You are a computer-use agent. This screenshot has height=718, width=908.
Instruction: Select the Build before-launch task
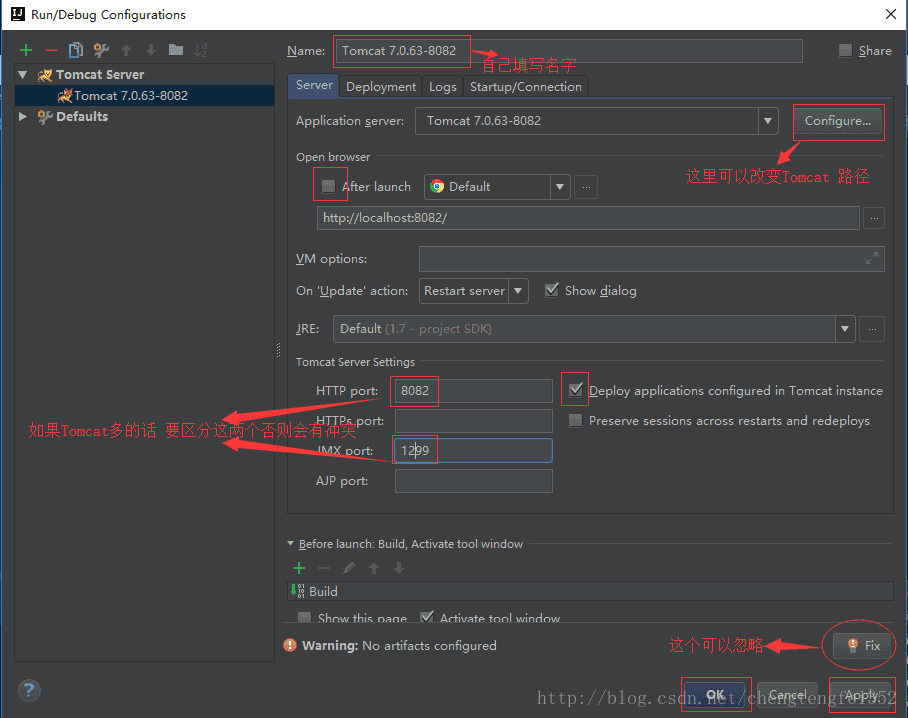tap(590, 591)
